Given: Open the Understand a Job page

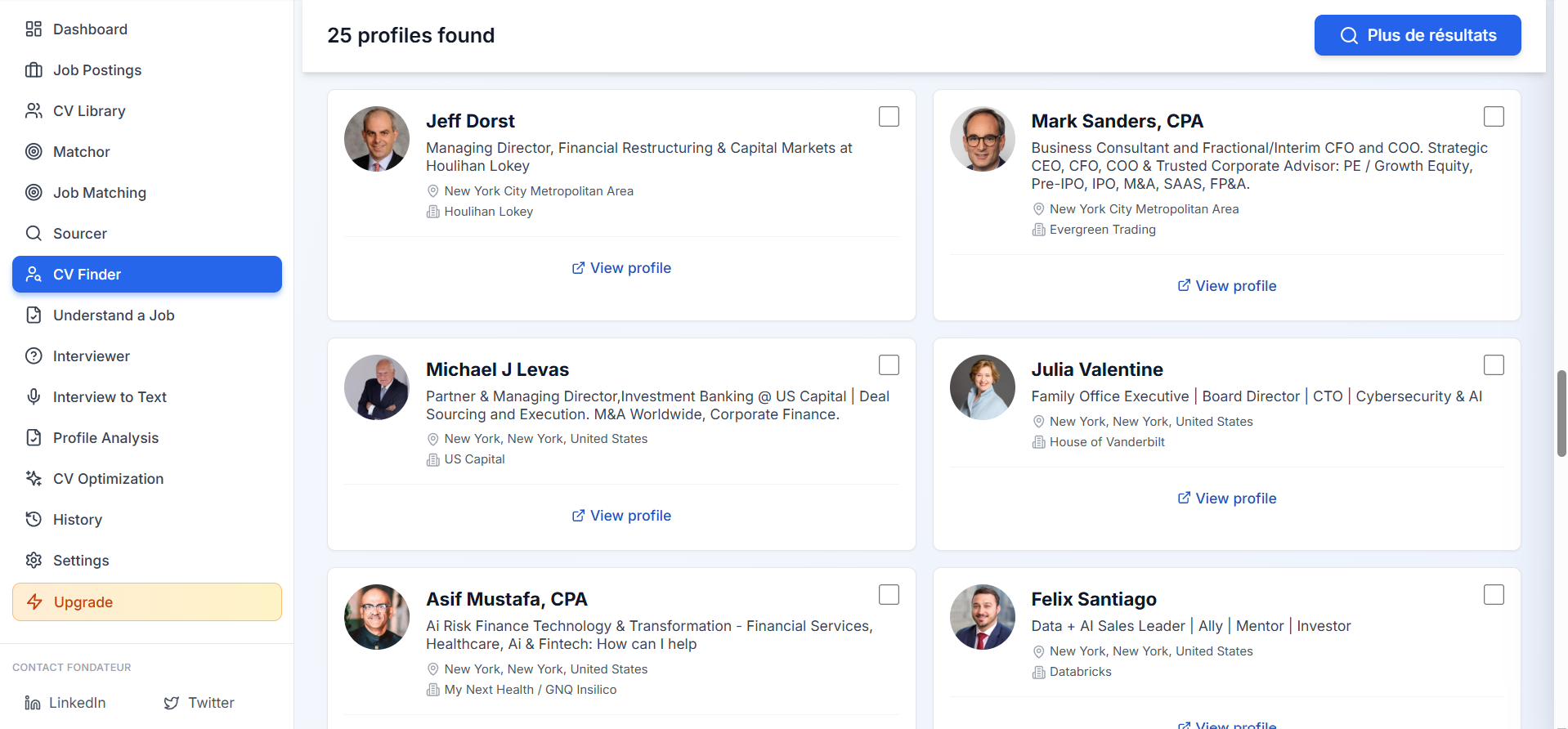Looking at the screenshot, I should [114, 315].
